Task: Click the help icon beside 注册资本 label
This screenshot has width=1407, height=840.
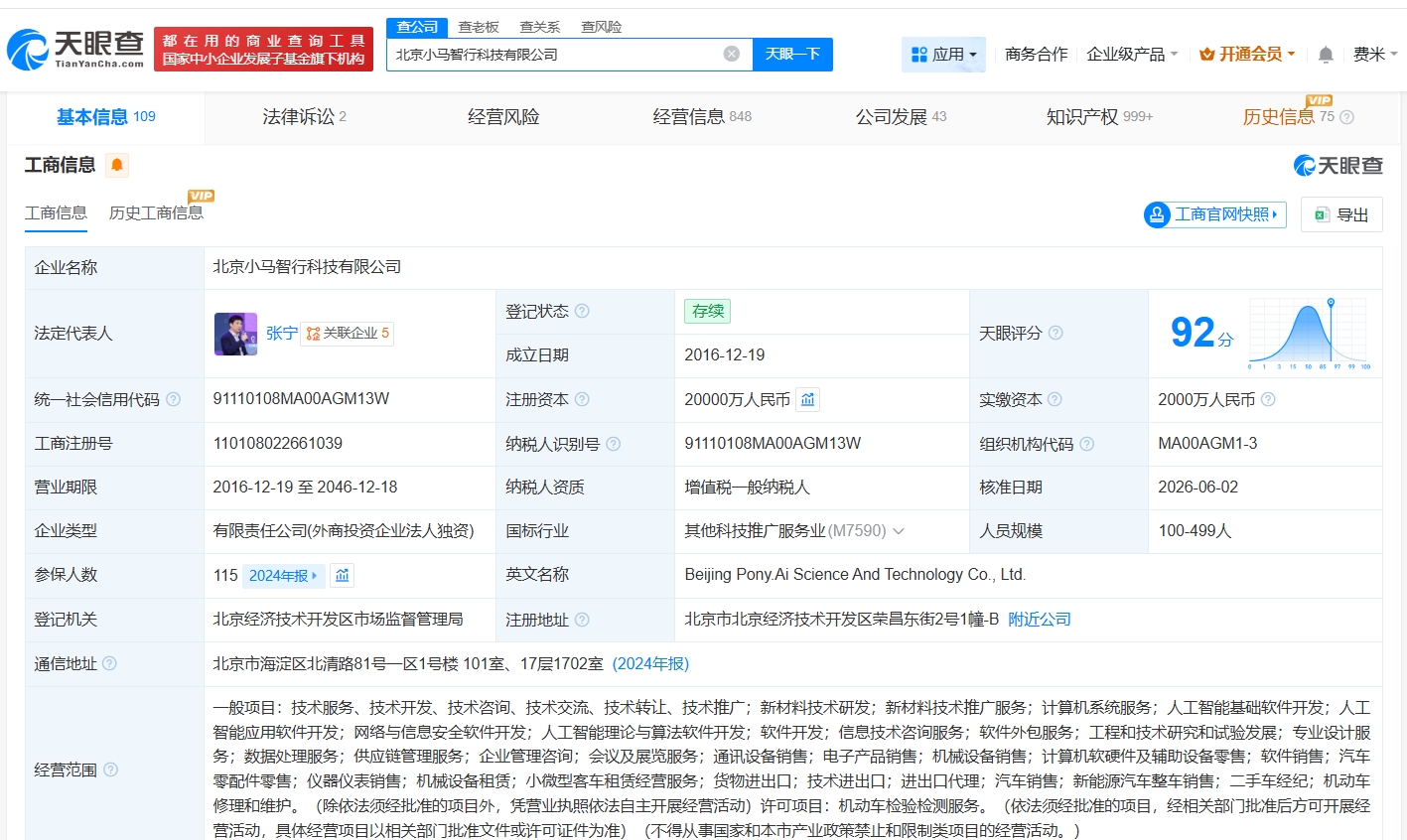Action: pos(583,399)
